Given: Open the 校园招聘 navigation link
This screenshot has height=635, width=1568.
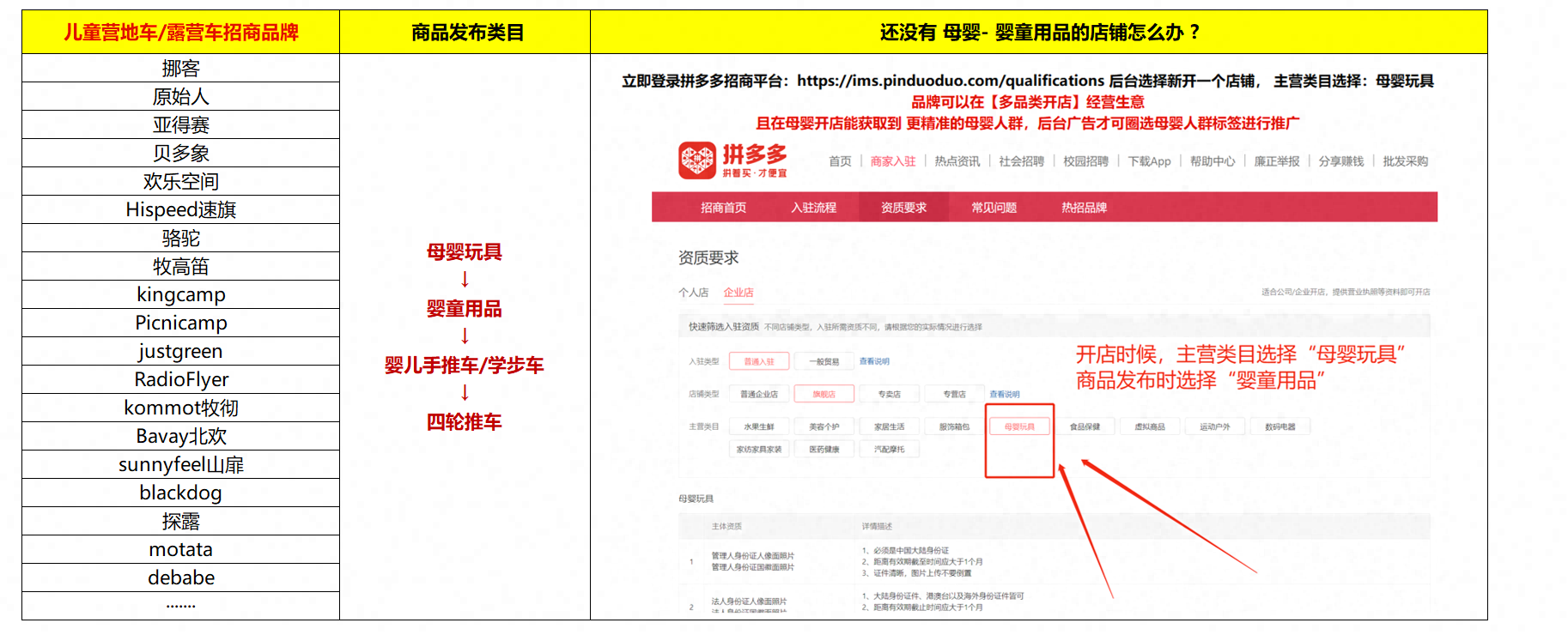Looking at the screenshot, I should [x=1086, y=161].
